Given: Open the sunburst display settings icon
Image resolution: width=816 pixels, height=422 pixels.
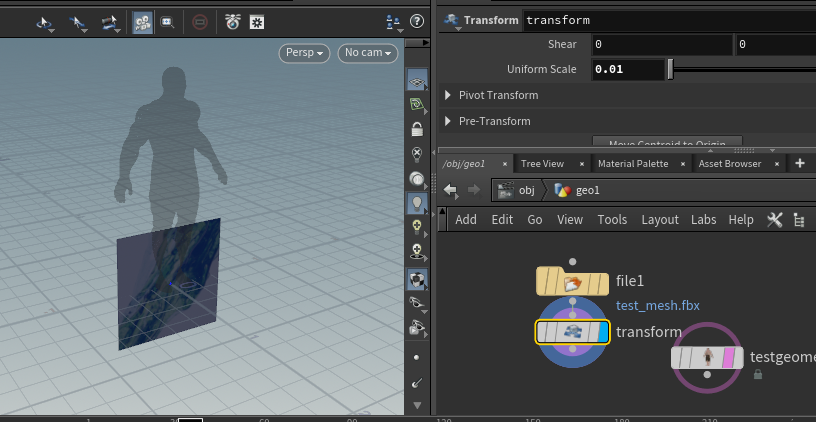Looking at the screenshot, I should coord(257,22).
